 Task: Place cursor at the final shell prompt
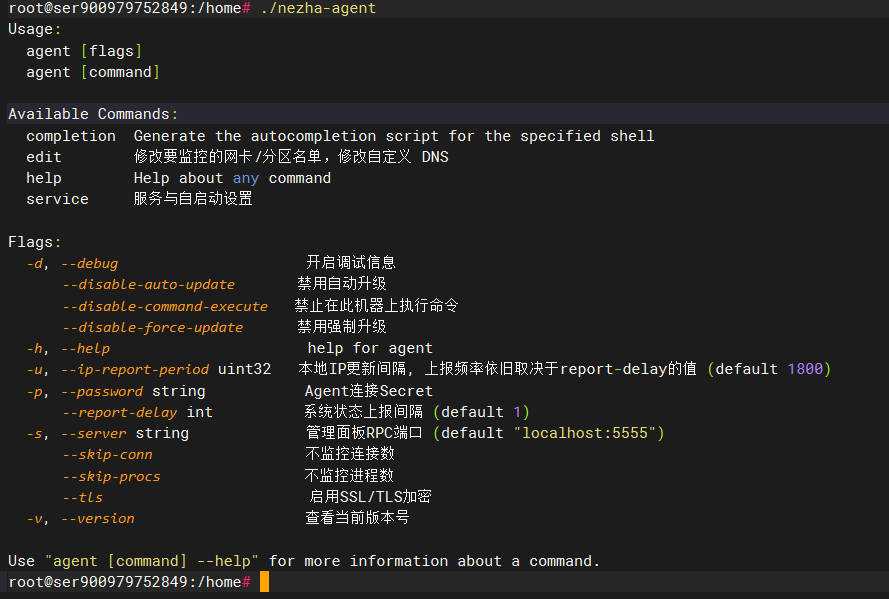[x=264, y=582]
